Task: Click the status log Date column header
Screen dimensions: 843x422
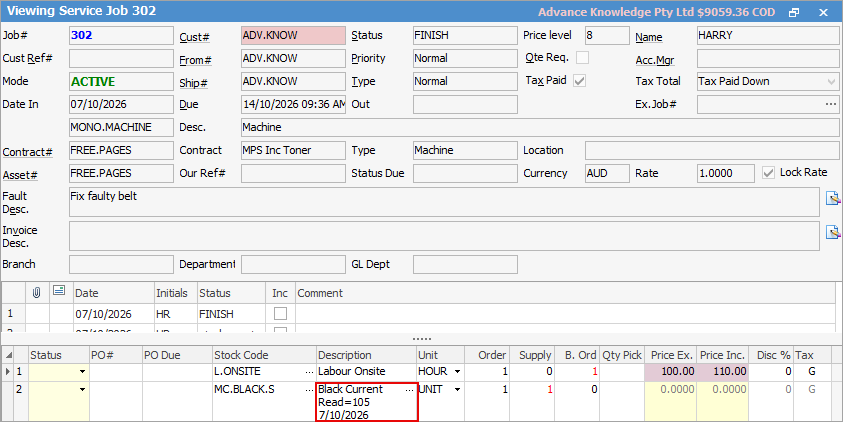Action: pyautogui.click(x=114, y=293)
